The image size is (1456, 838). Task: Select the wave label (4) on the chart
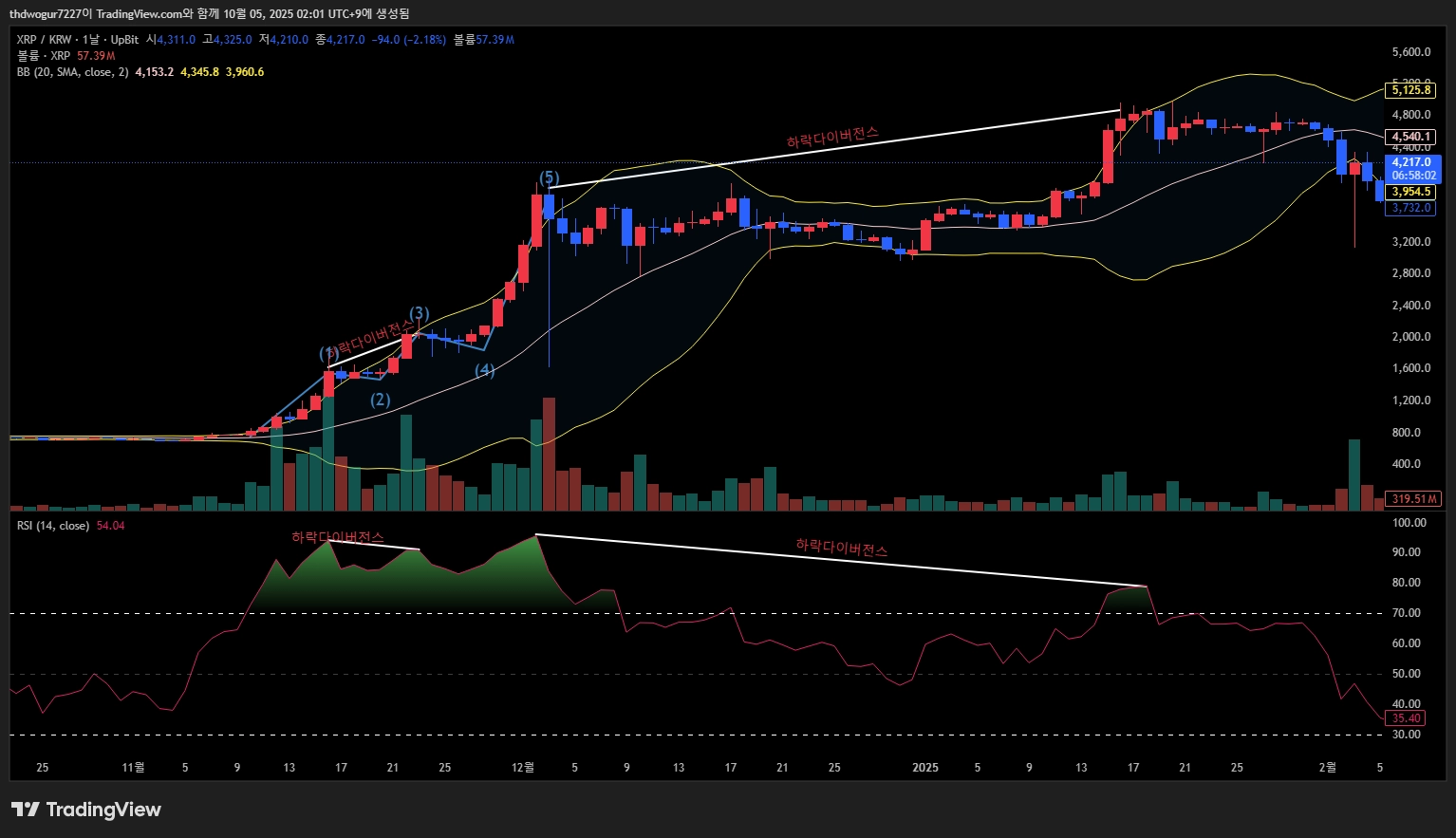click(x=485, y=370)
